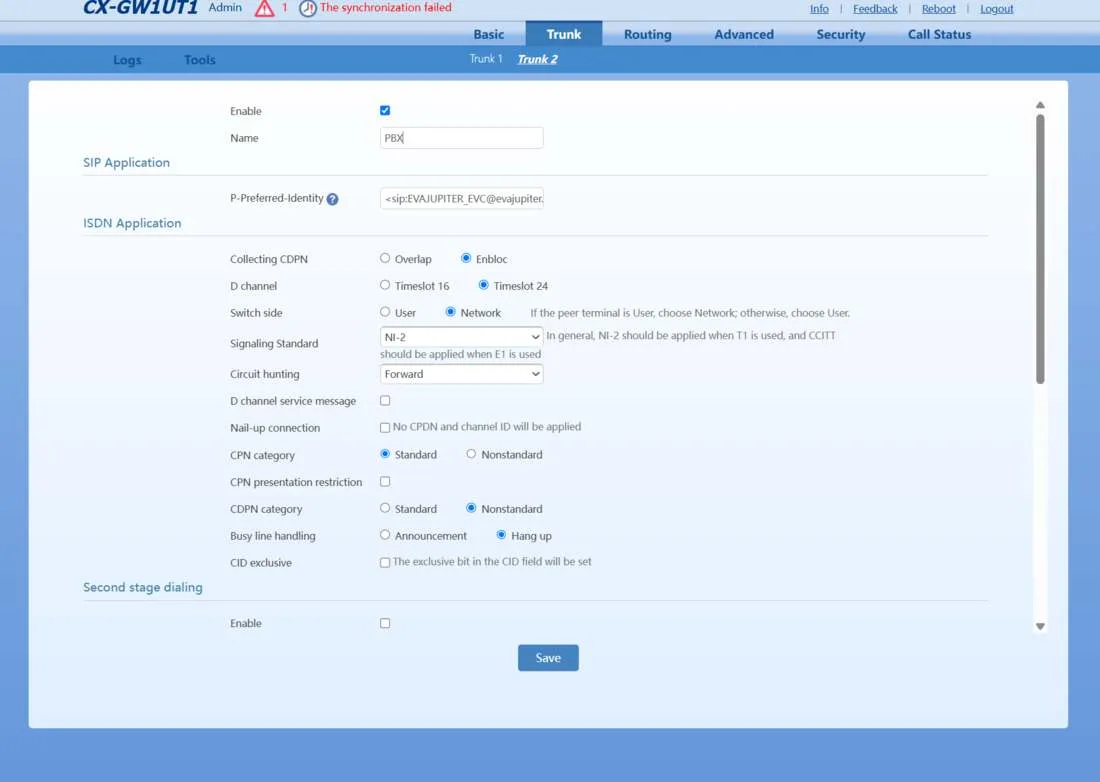Click the Logout link

pos(997,9)
